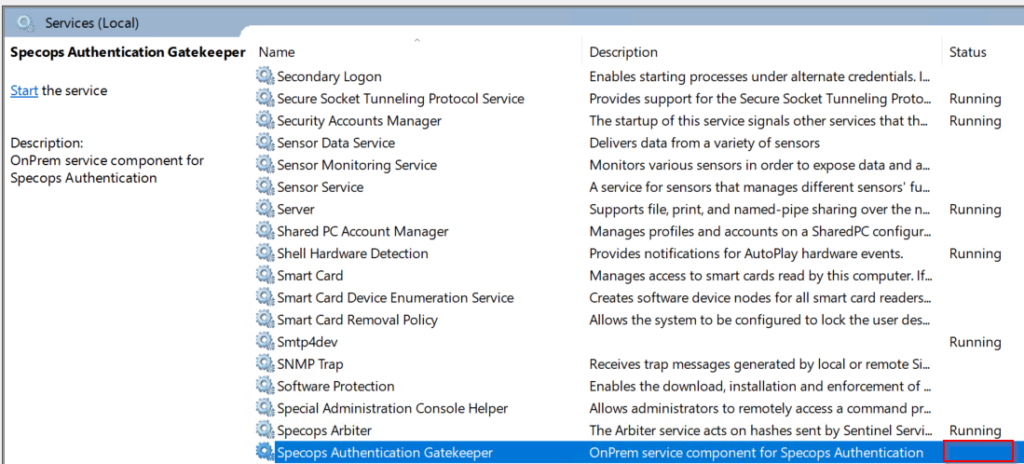Select Smart Card Removal Policy service
Screen dimensions: 1024x464
(357, 320)
